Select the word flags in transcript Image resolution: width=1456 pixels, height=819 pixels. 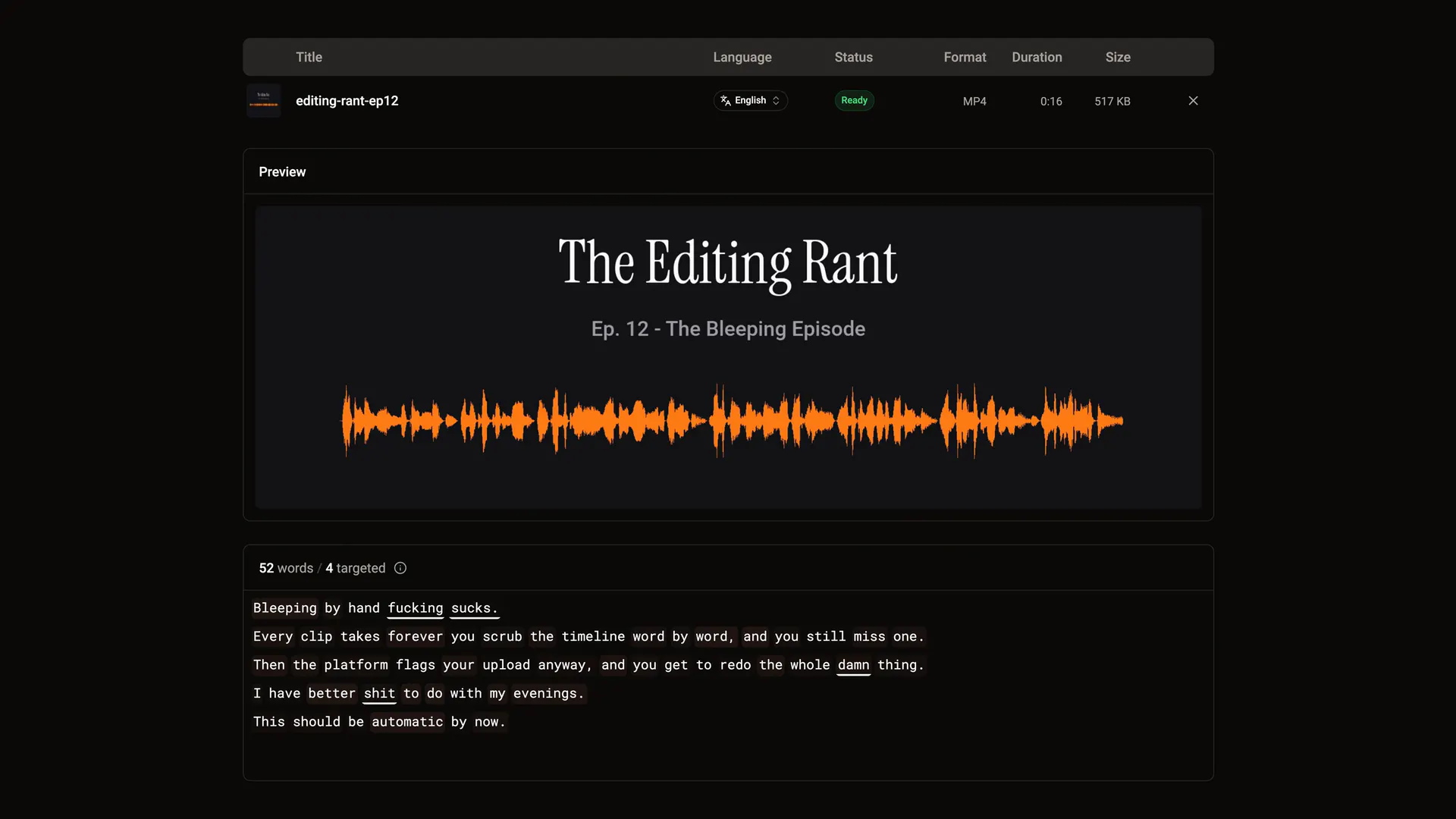coord(415,665)
